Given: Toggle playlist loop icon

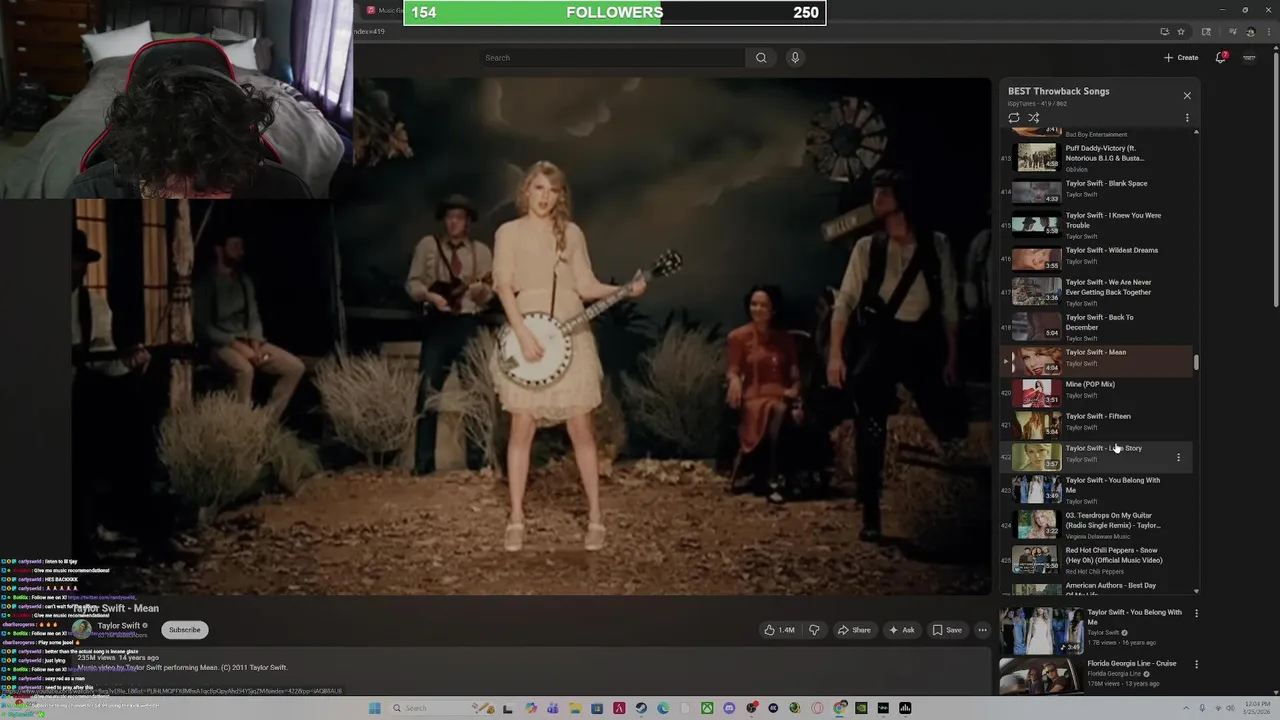Looking at the screenshot, I should click(x=1014, y=118).
